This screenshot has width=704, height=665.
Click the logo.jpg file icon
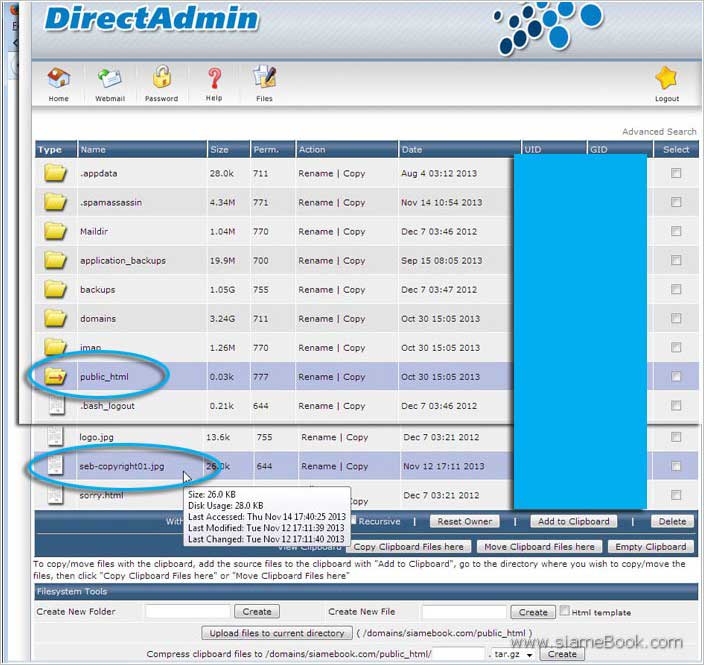[55, 436]
